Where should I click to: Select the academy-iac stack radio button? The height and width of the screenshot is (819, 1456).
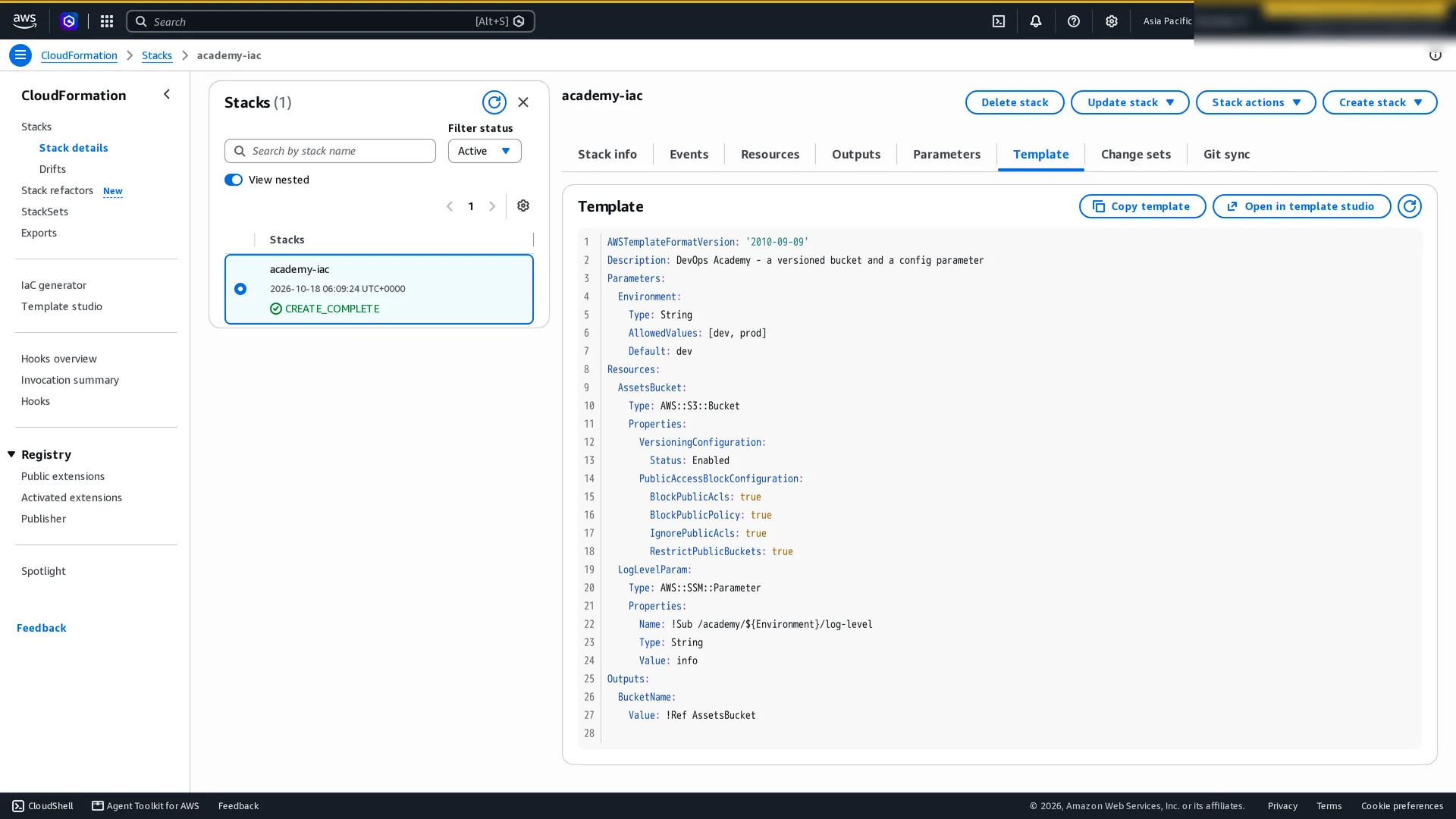(240, 289)
